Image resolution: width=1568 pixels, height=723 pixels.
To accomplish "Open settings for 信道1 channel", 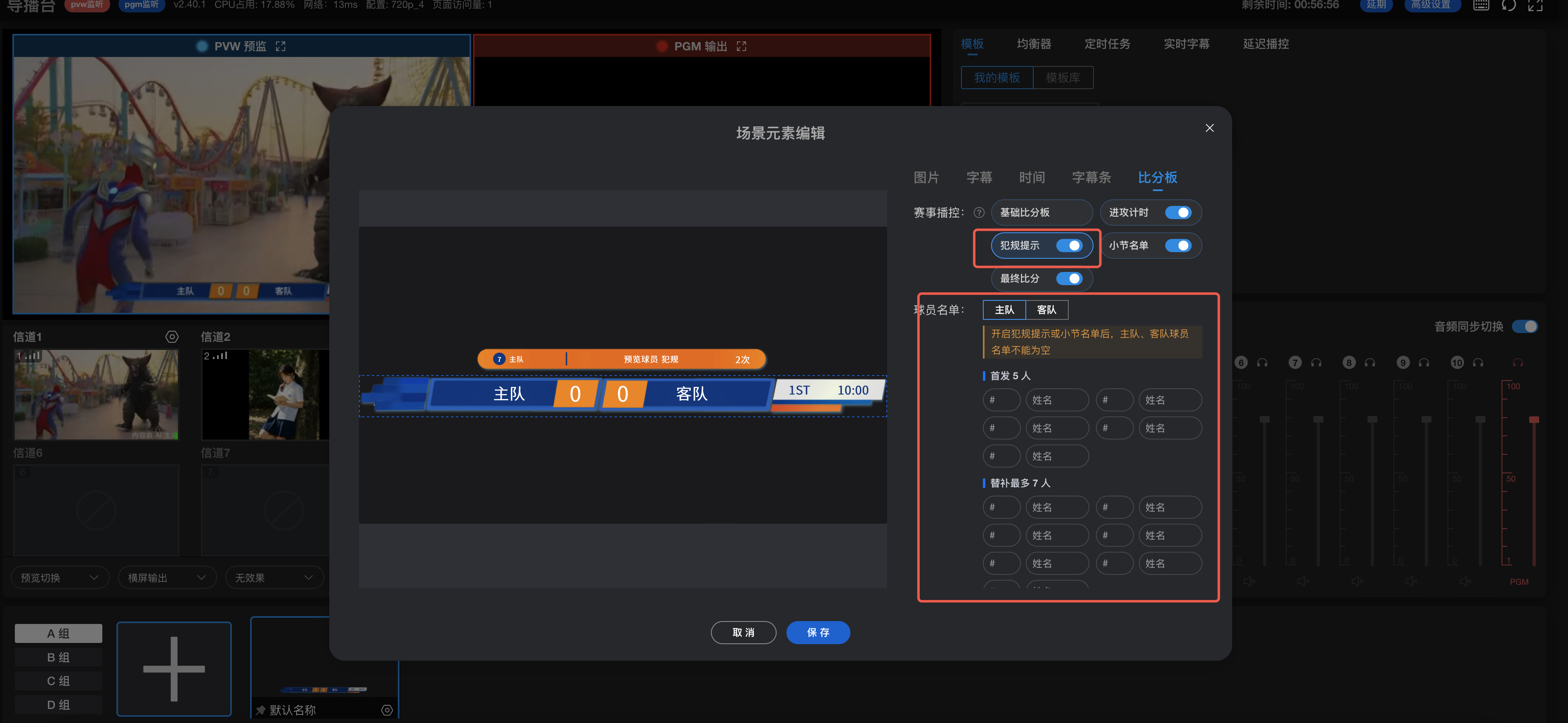I will 172,337.
